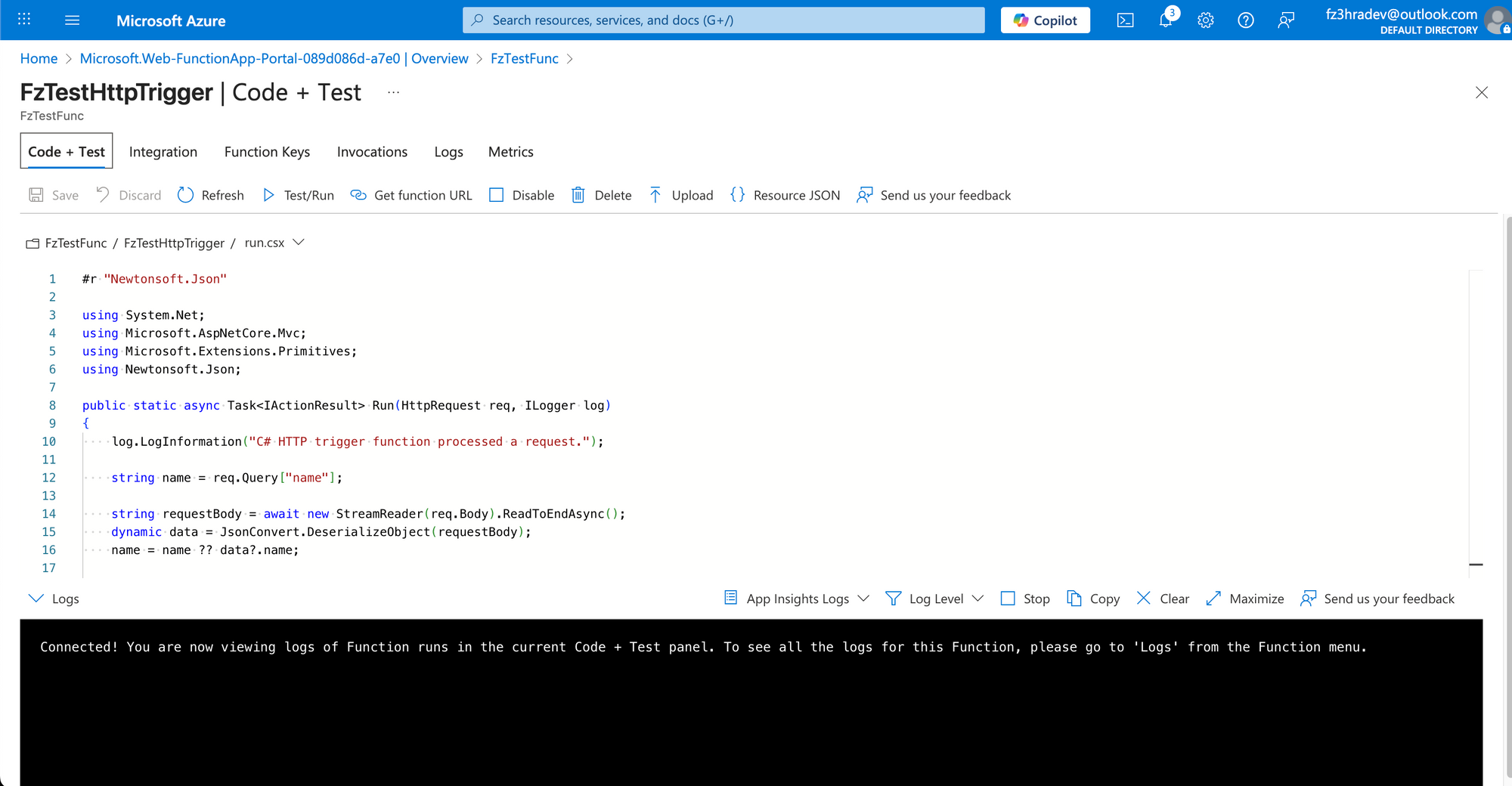Click the Get function URL link icon
Image resolution: width=1512 pixels, height=786 pixels.
pyautogui.click(x=358, y=195)
